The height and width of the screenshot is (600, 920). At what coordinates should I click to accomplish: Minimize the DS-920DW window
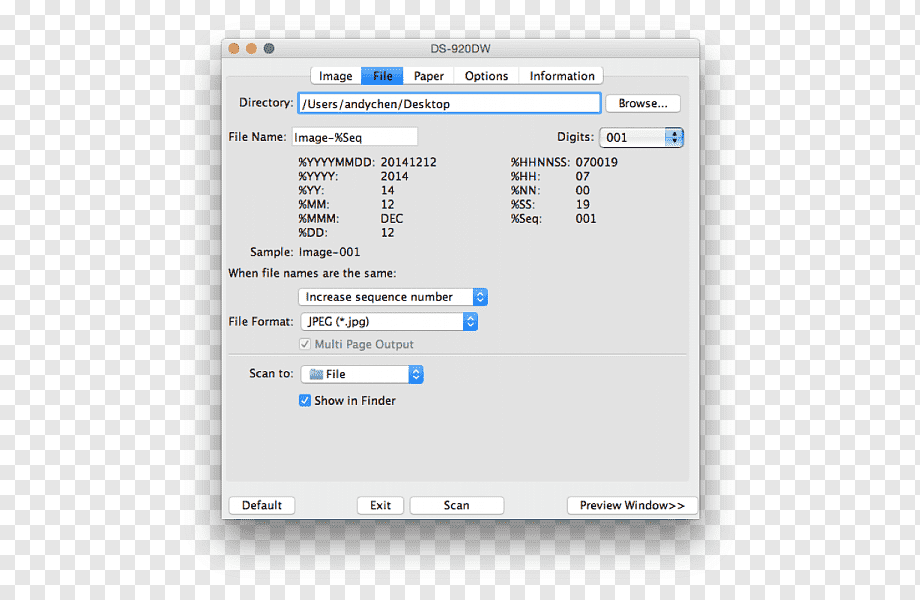251,49
